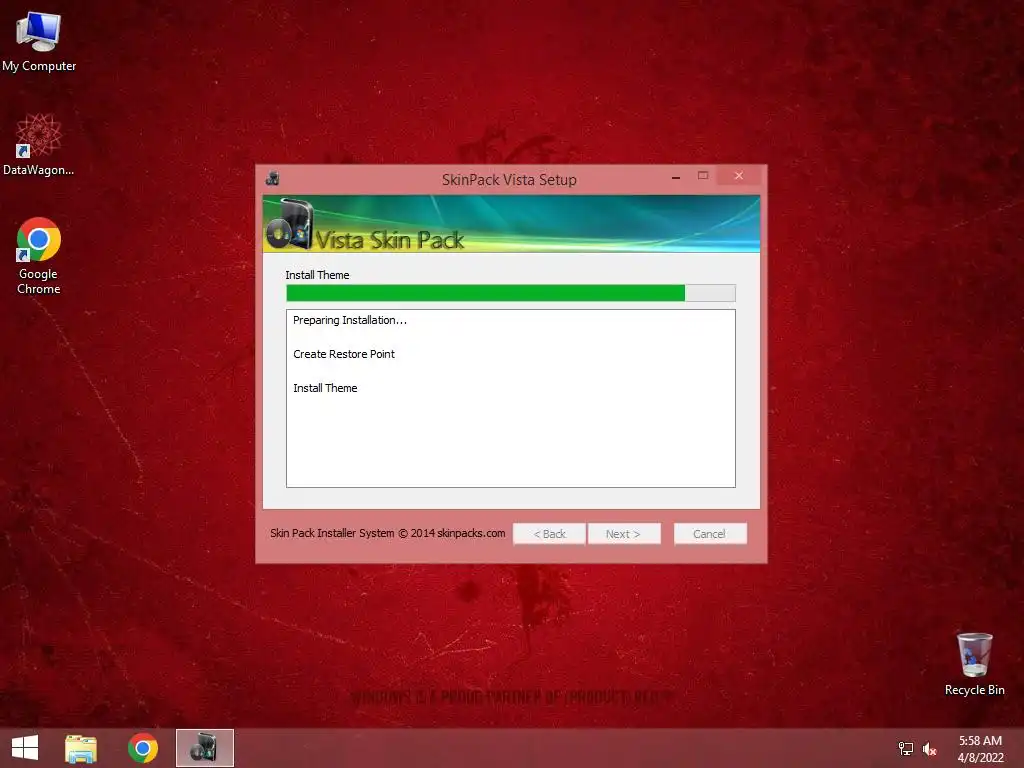Click the 'Skin Pack Installer System © 2014 skinpacks.com' text
Viewport: 1024px width, 768px height.
pyautogui.click(x=388, y=533)
